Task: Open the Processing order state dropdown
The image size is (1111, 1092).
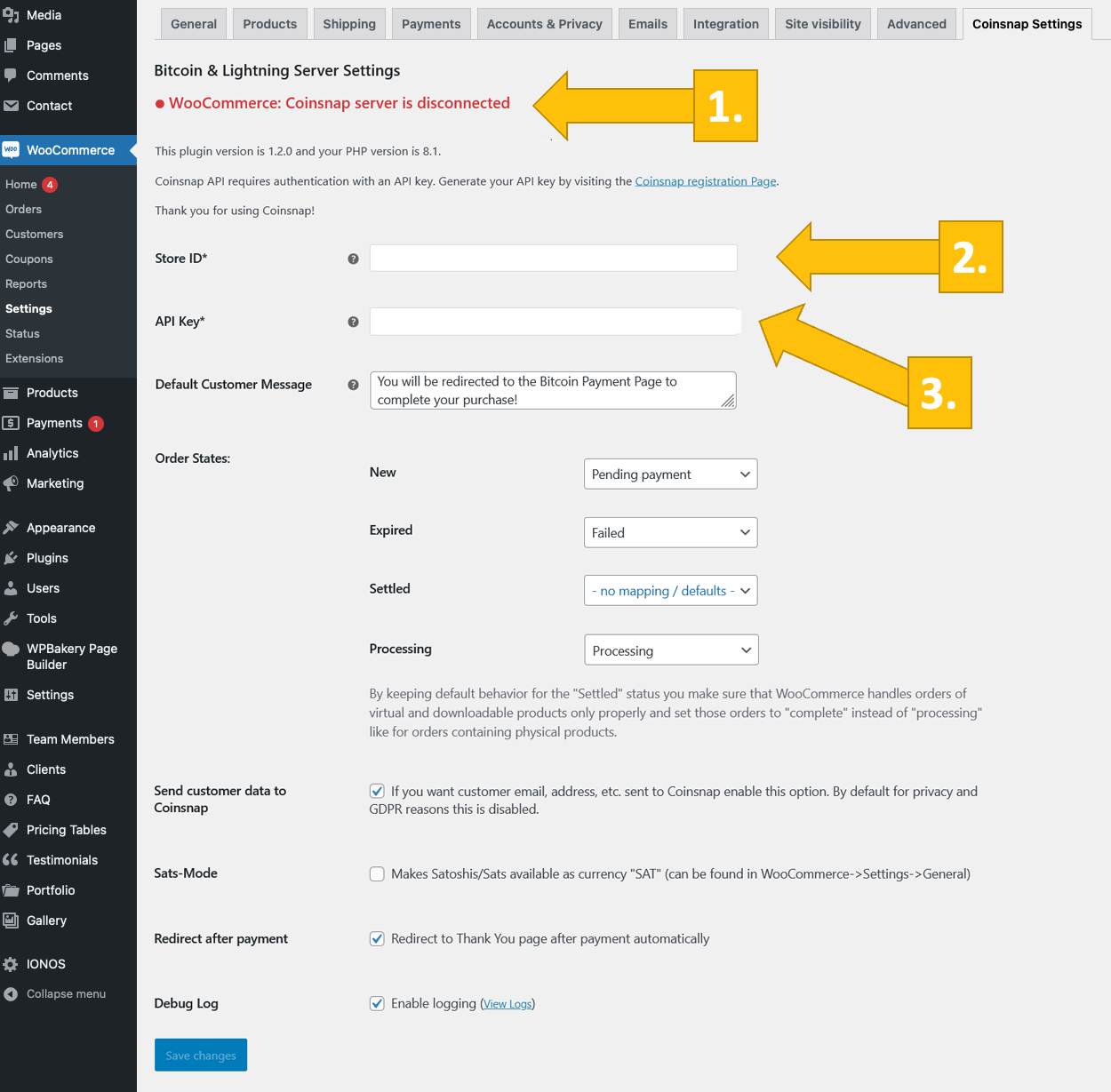Action: (671, 650)
